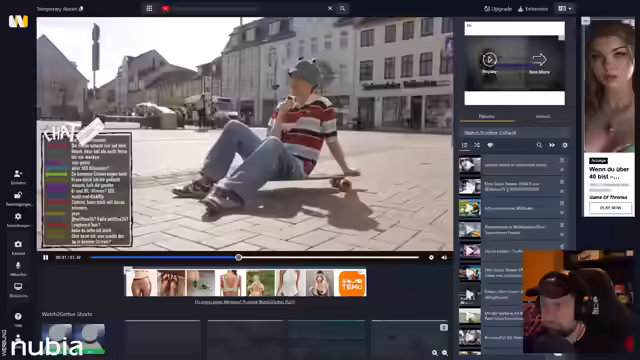The height and width of the screenshot is (360, 640).
Task: Click the link text below banner ad
Action: (x=244, y=302)
